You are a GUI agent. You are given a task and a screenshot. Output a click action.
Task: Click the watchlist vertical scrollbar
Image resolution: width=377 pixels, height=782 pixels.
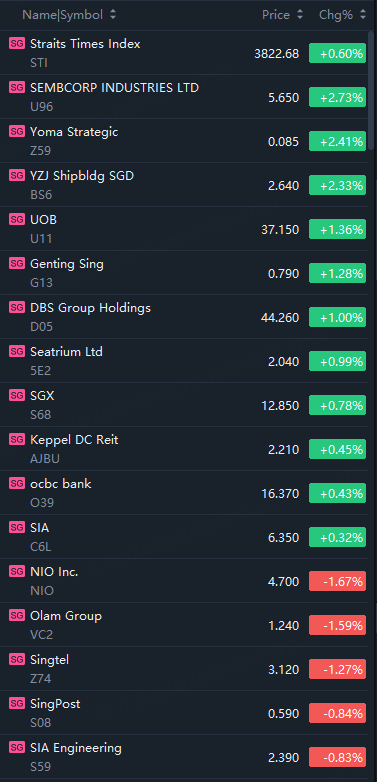coord(372,90)
